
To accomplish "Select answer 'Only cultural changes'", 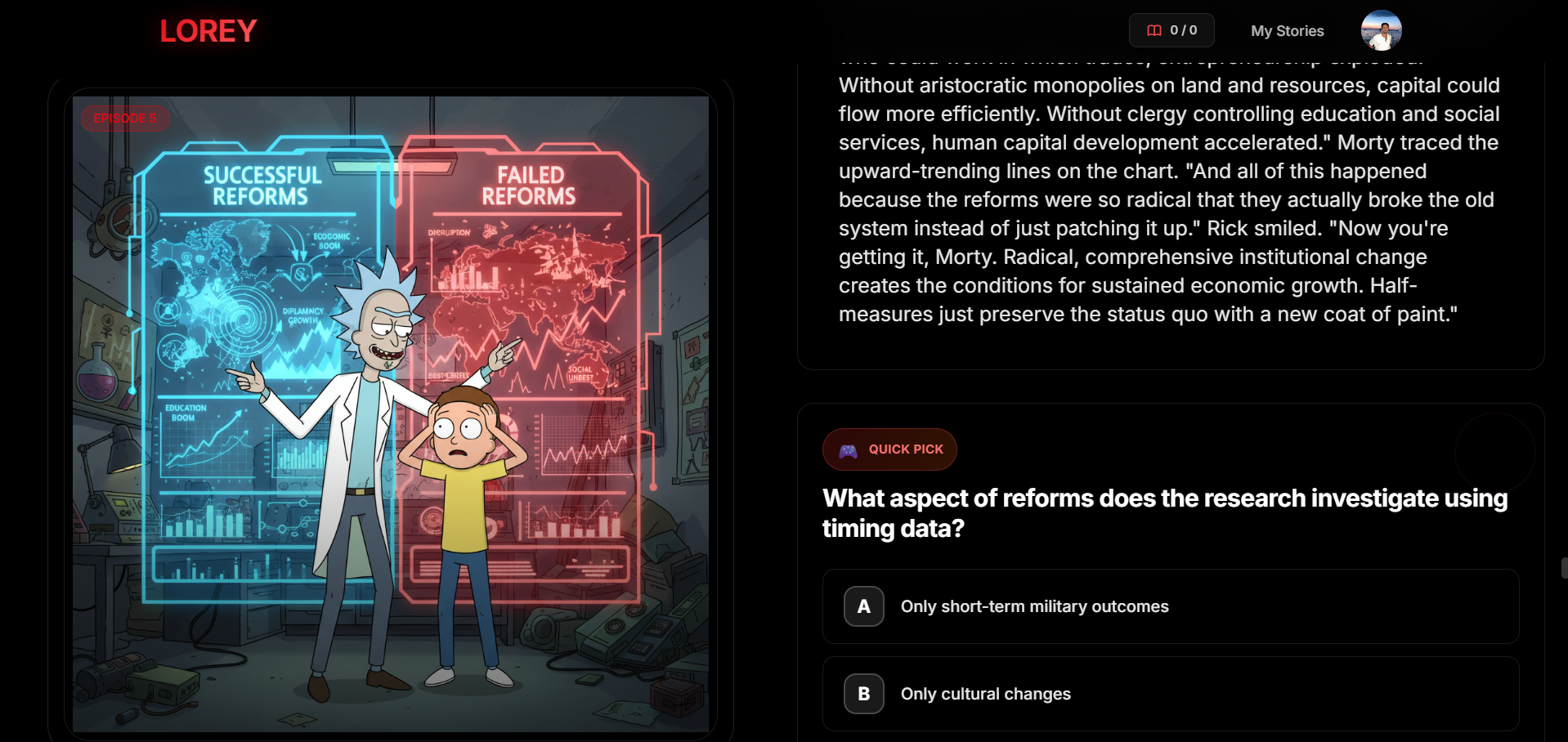I will click(985, 693).
